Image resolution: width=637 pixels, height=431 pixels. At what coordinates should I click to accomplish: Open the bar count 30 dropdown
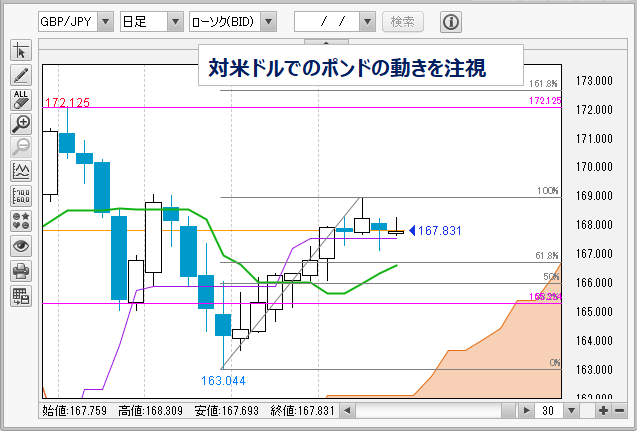[x=571, y=411]
